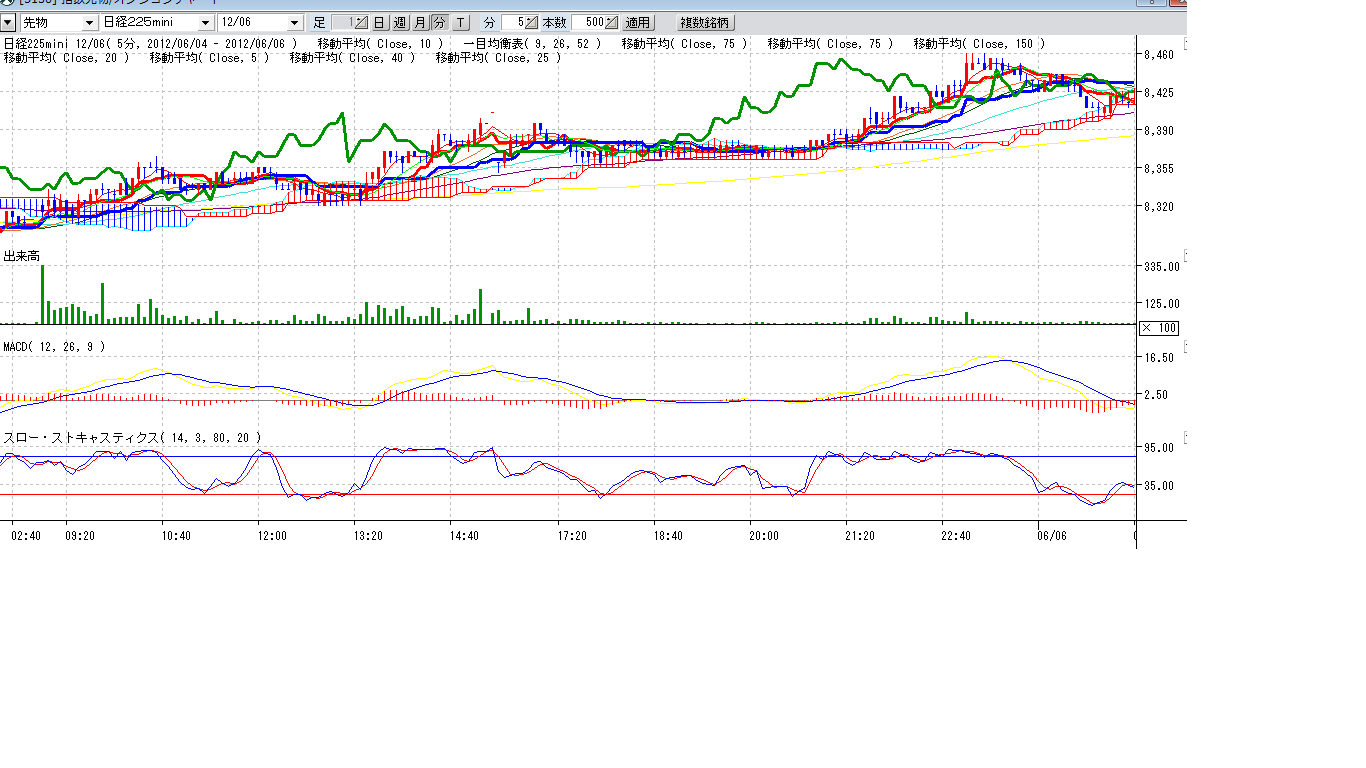Image resolution: width=1366 pixels, height=768 pixels.
Task: Click the 一目均衡表( 9, 26, 52 ) legend label
Action: coord(533,44)
